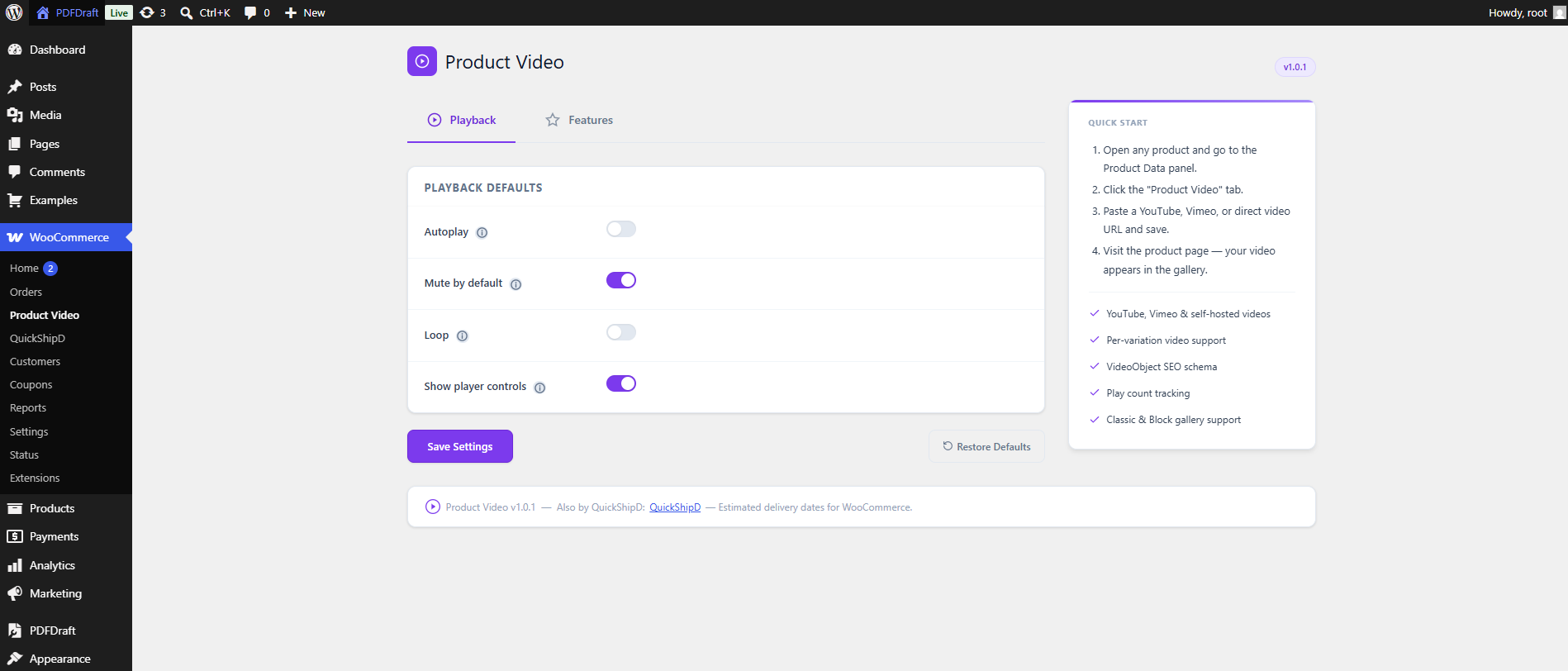
Task: Open the Product Video submenu item
Action: (x=45, y=315)
